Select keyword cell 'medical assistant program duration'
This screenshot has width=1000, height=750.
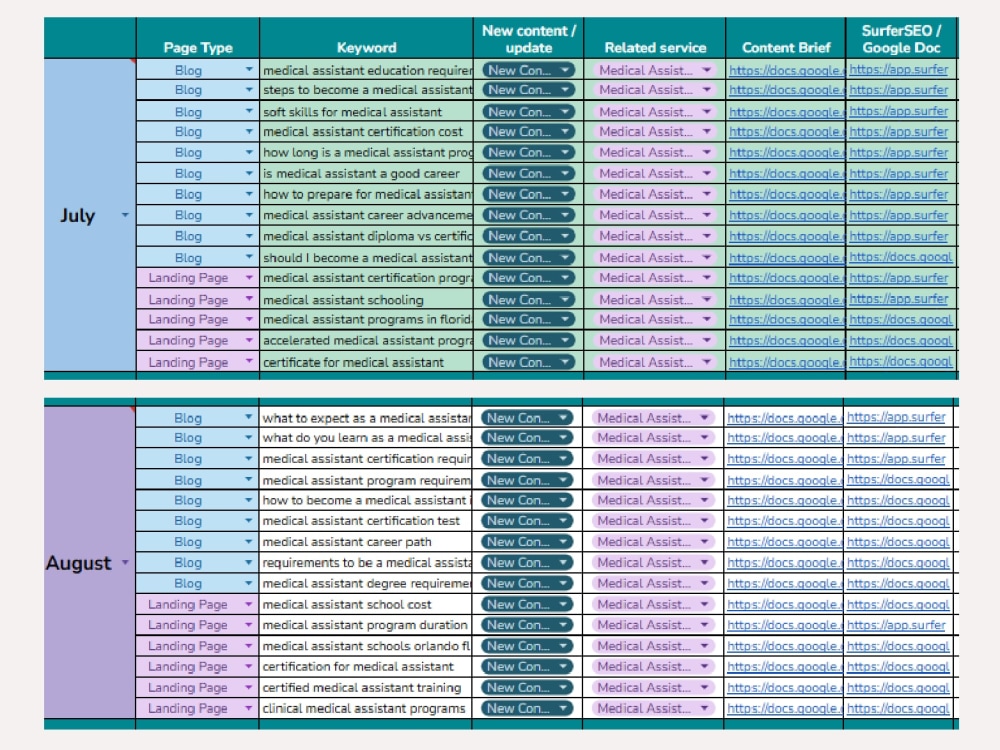pyautogui.click(x=365, y=625)
